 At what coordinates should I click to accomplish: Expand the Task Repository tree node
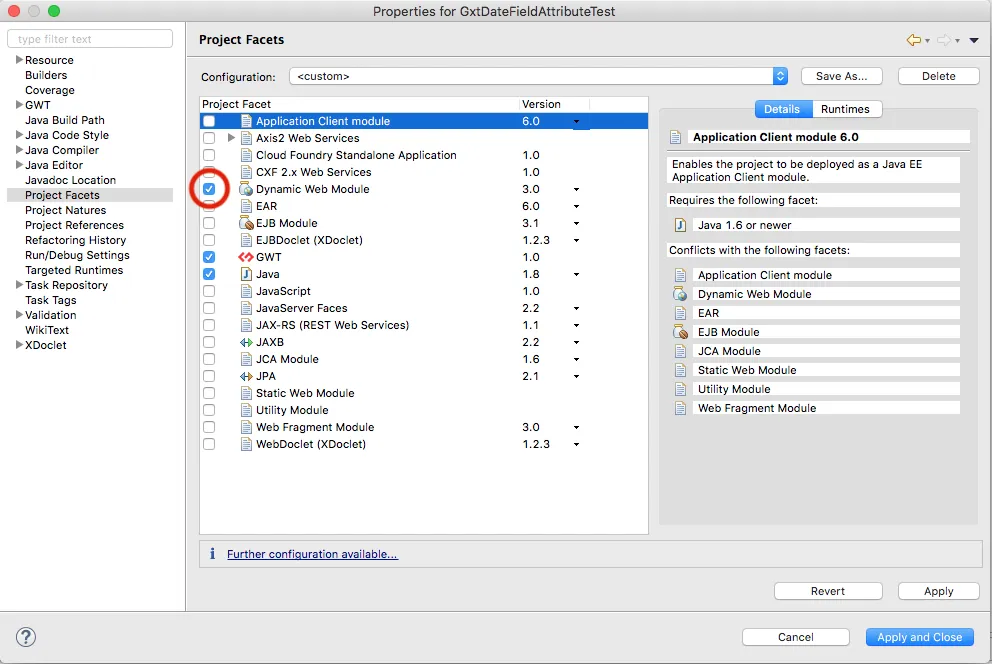tap(19, 285)
